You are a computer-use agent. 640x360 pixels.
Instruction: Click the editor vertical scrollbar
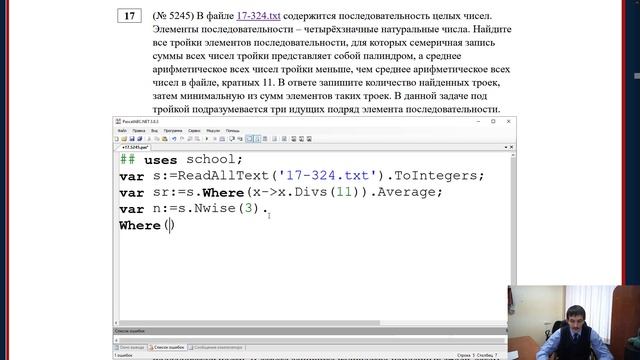tap(513, 220)
